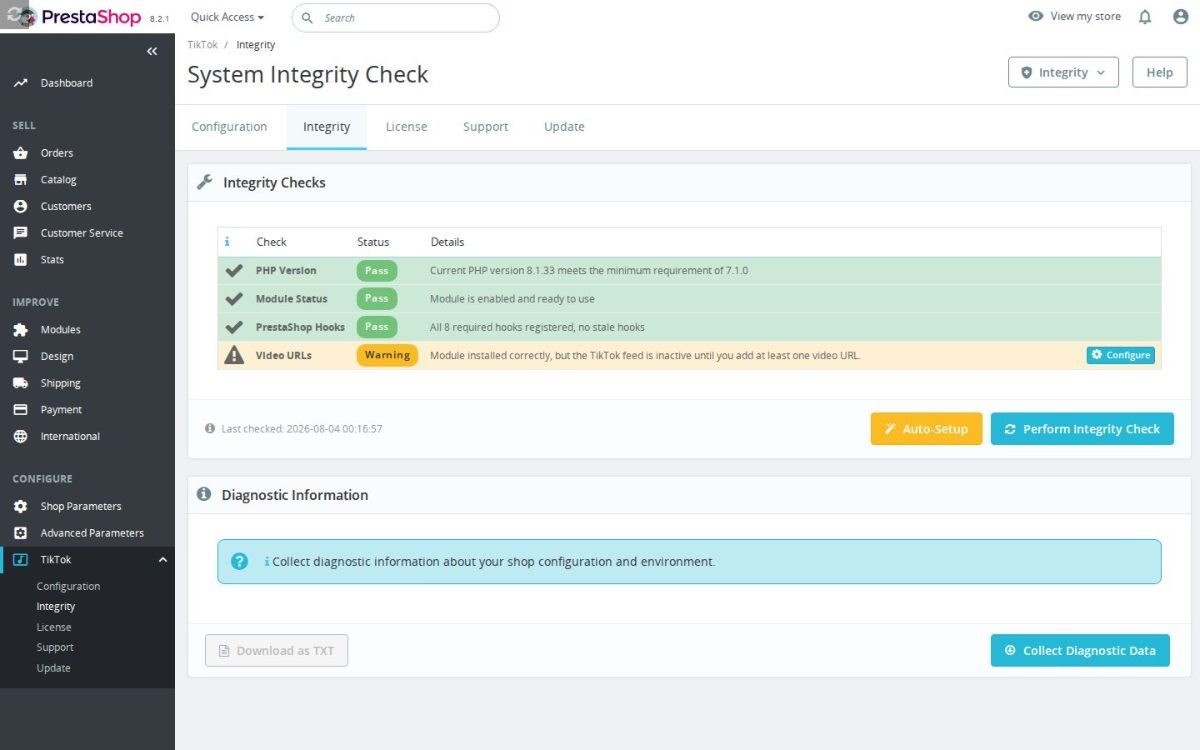Image resolution: width=1200 pixels, height=750 pixels.
Task: Click Configure in Video URLs row
Action: coord(1121,355)
